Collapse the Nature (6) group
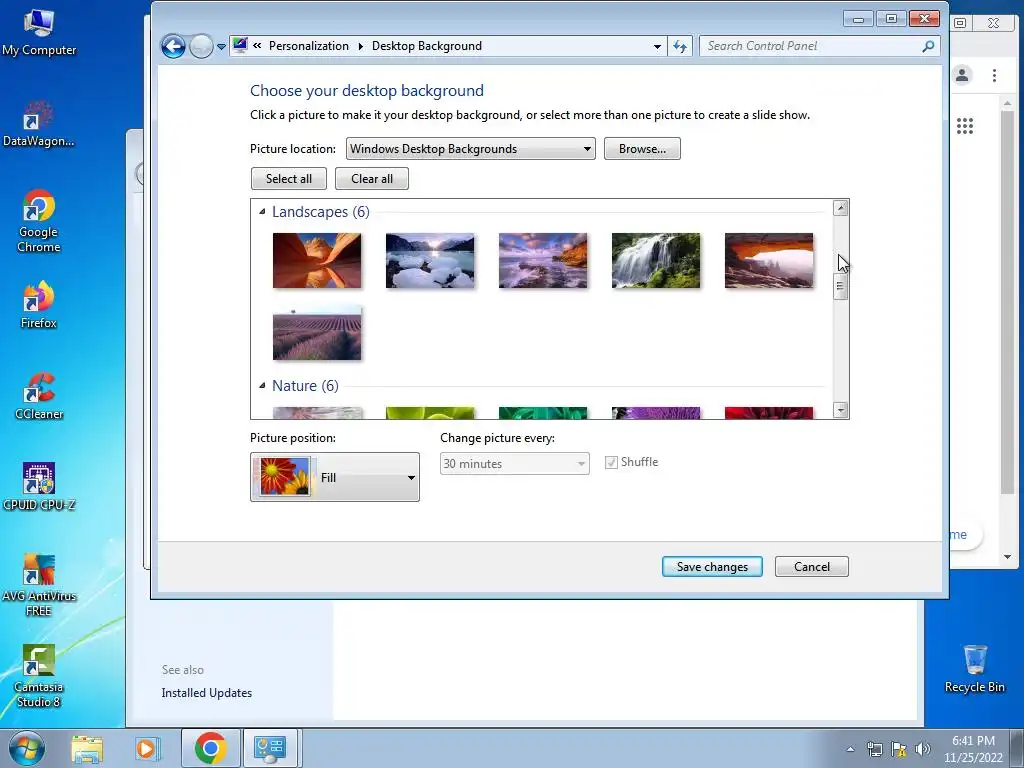The width and height of the screenshot is (1024, 768). (x=263, y=385)
